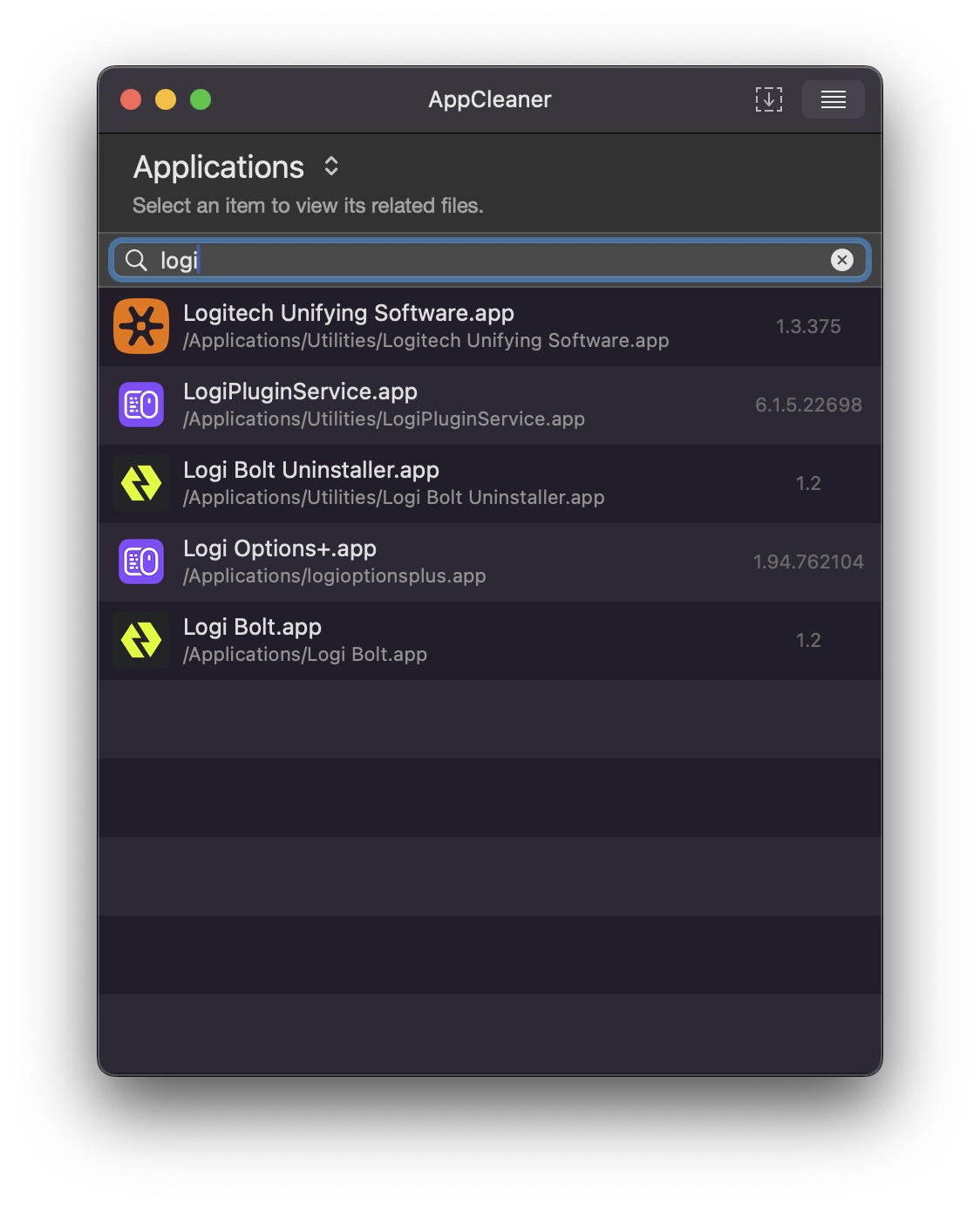Select the LogiPluginService.app name
This screenshot has width=980, height=1205.
[300, 391]
